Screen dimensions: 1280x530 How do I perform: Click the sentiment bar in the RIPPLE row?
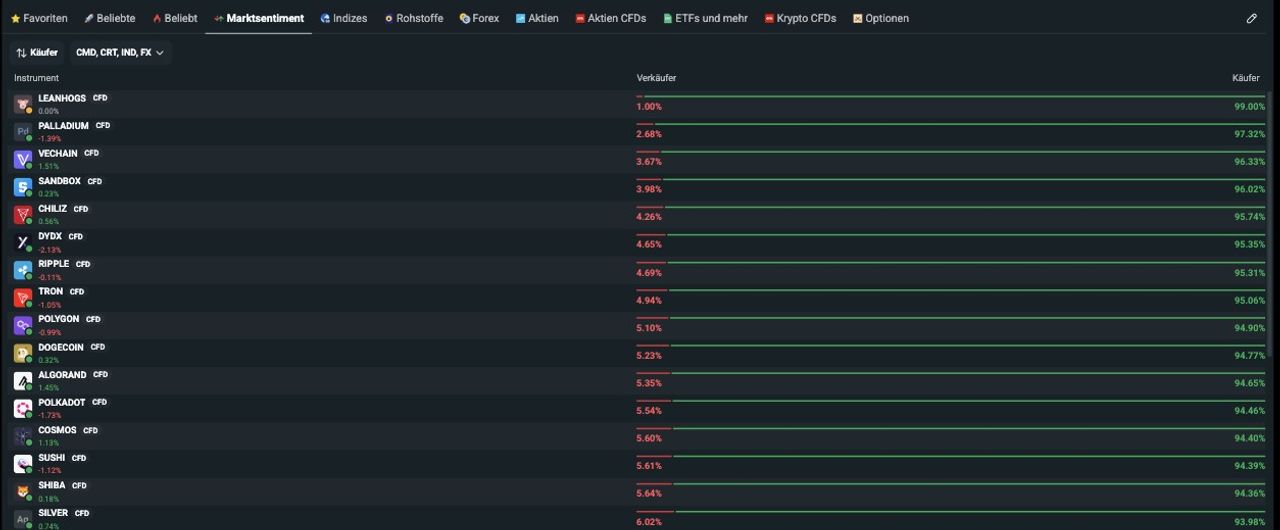pos(951,263)
